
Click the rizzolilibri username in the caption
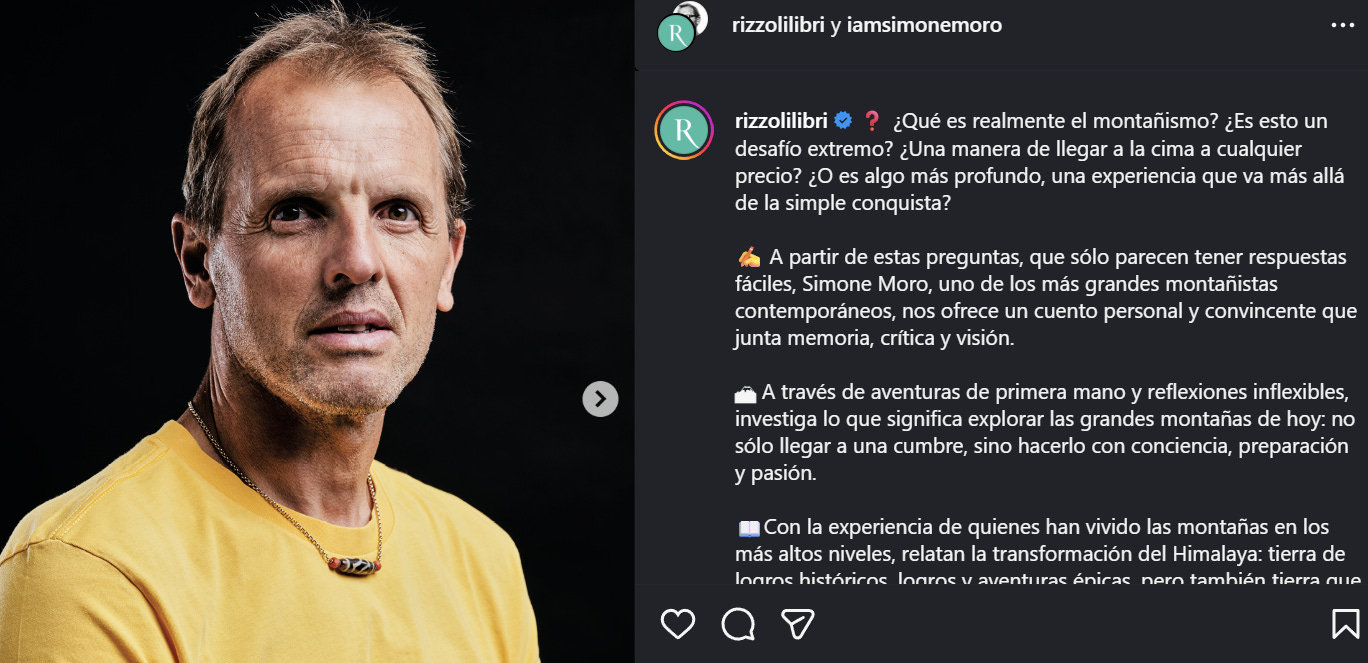click(780, 121)
